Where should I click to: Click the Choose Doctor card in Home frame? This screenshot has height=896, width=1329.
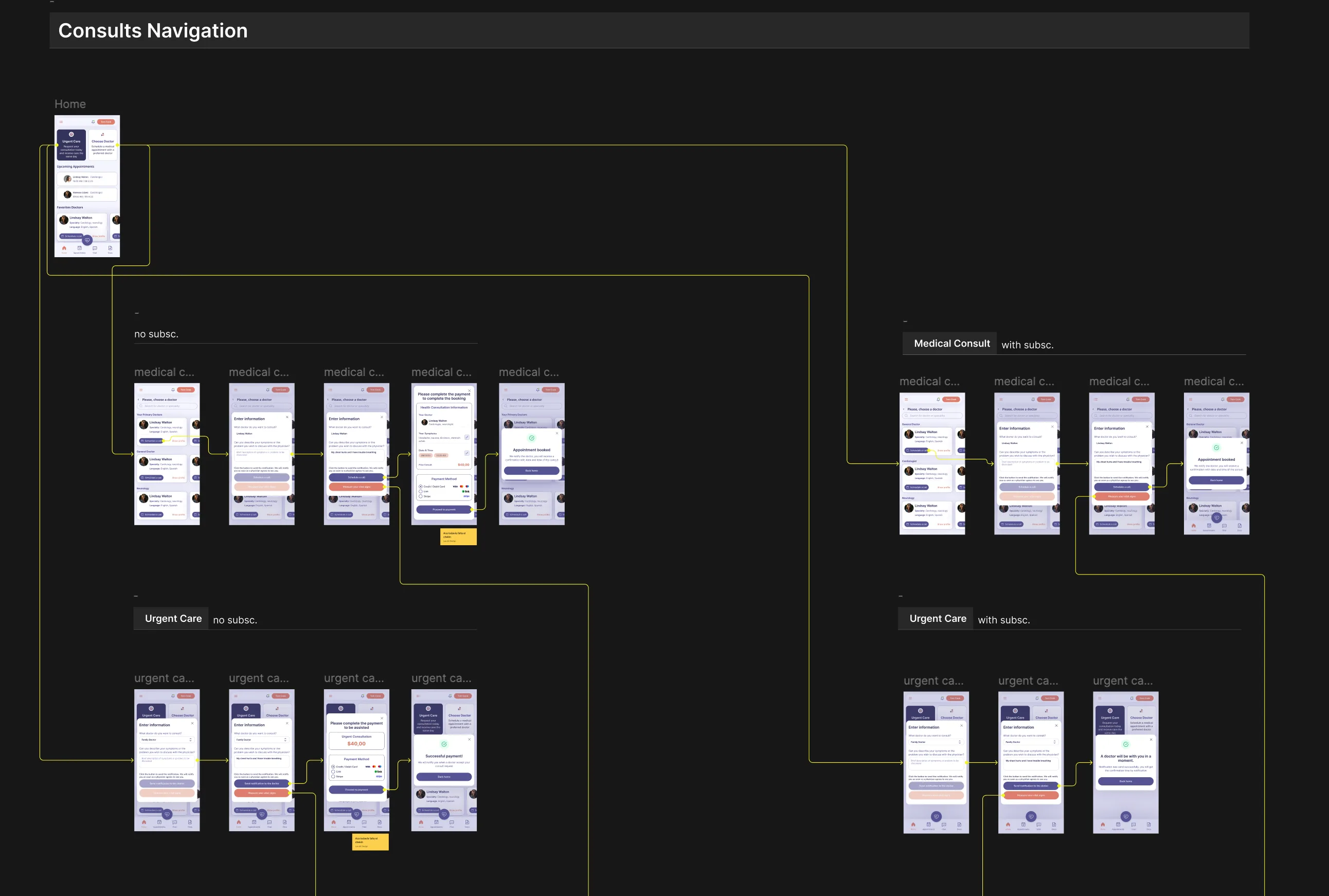pos(103,145)
